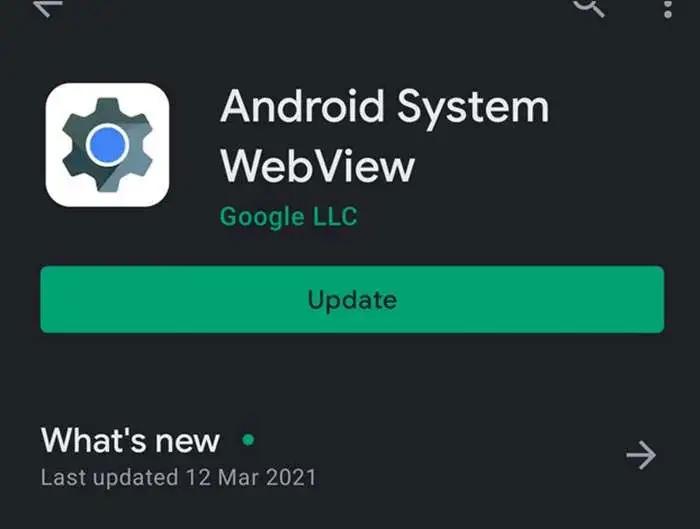
Task: Open What's new details via right arrow
Action: (x=641, y=455)
